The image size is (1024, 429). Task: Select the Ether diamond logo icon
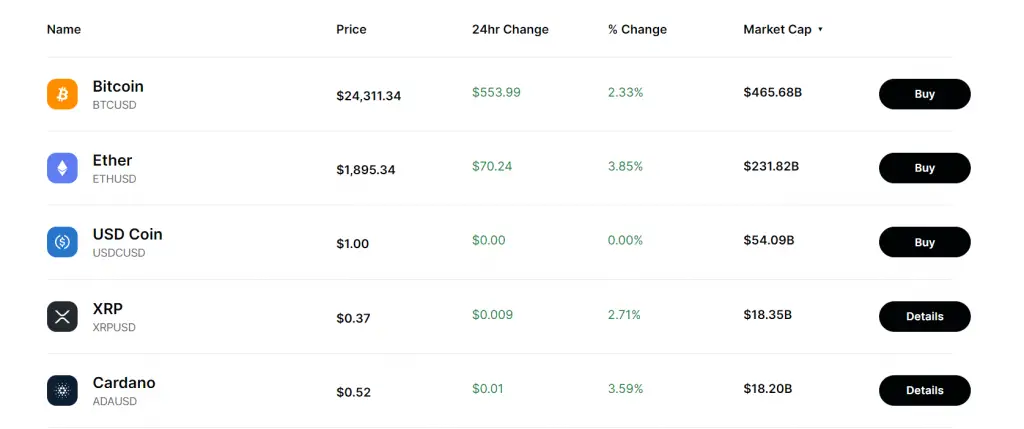[62, 168]
